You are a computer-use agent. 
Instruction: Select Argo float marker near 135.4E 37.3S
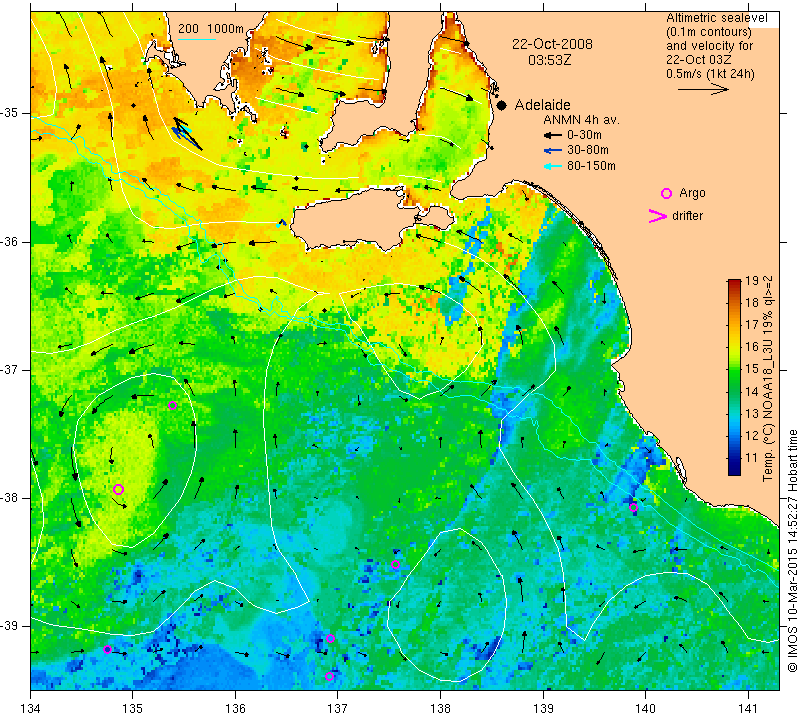(x=172, y=406)
